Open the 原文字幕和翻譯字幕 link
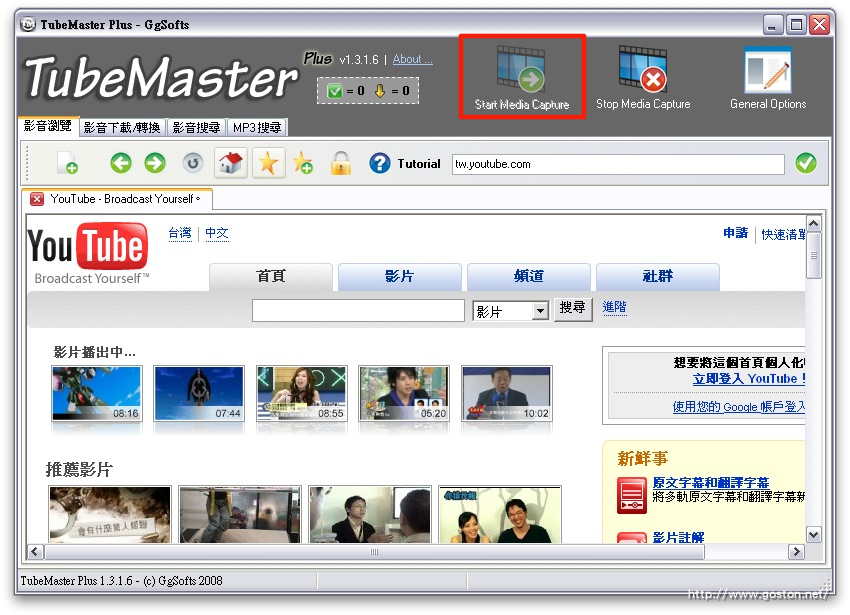 [711, 483]
